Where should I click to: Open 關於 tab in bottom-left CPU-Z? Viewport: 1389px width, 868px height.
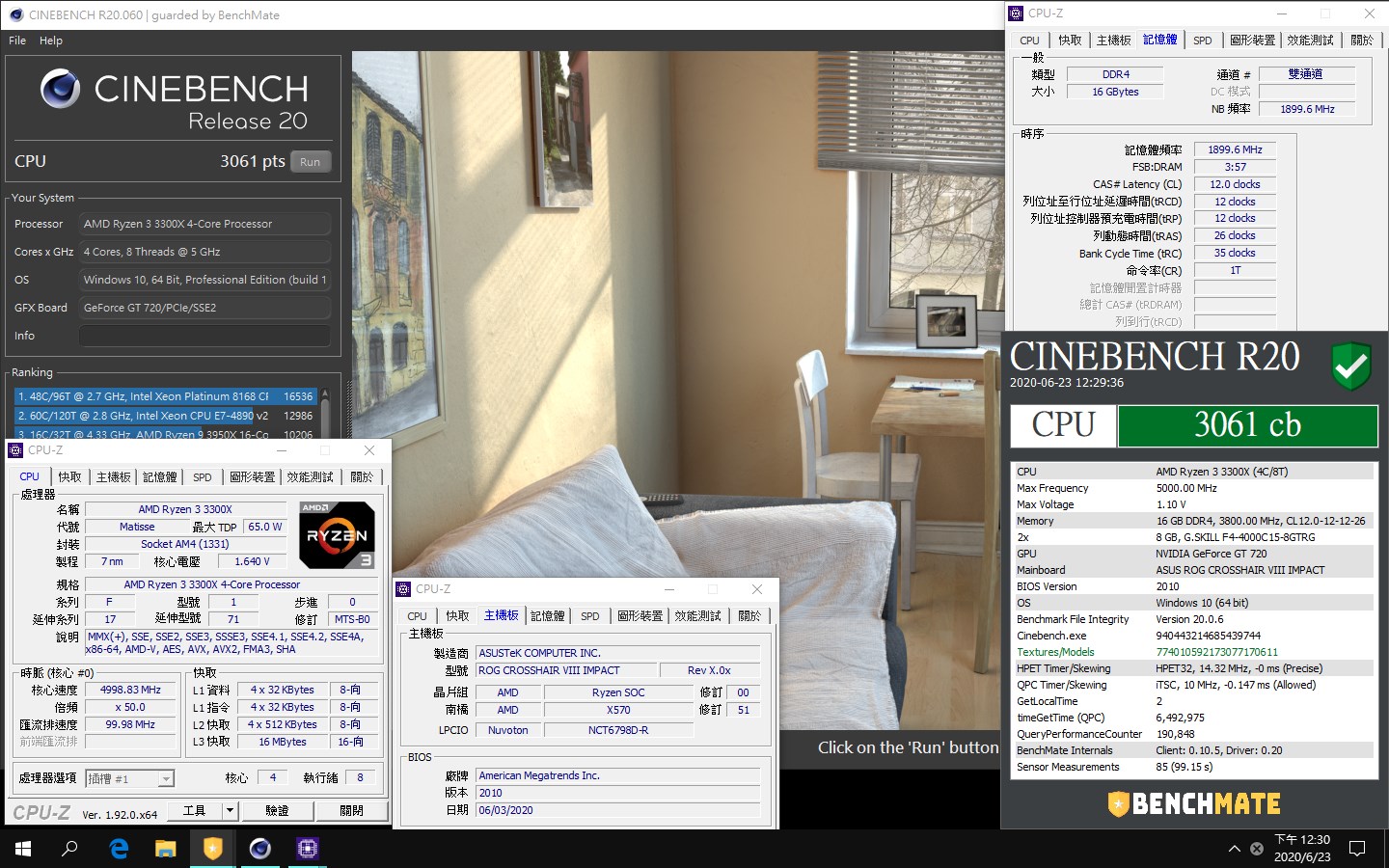tap(362, 477)
